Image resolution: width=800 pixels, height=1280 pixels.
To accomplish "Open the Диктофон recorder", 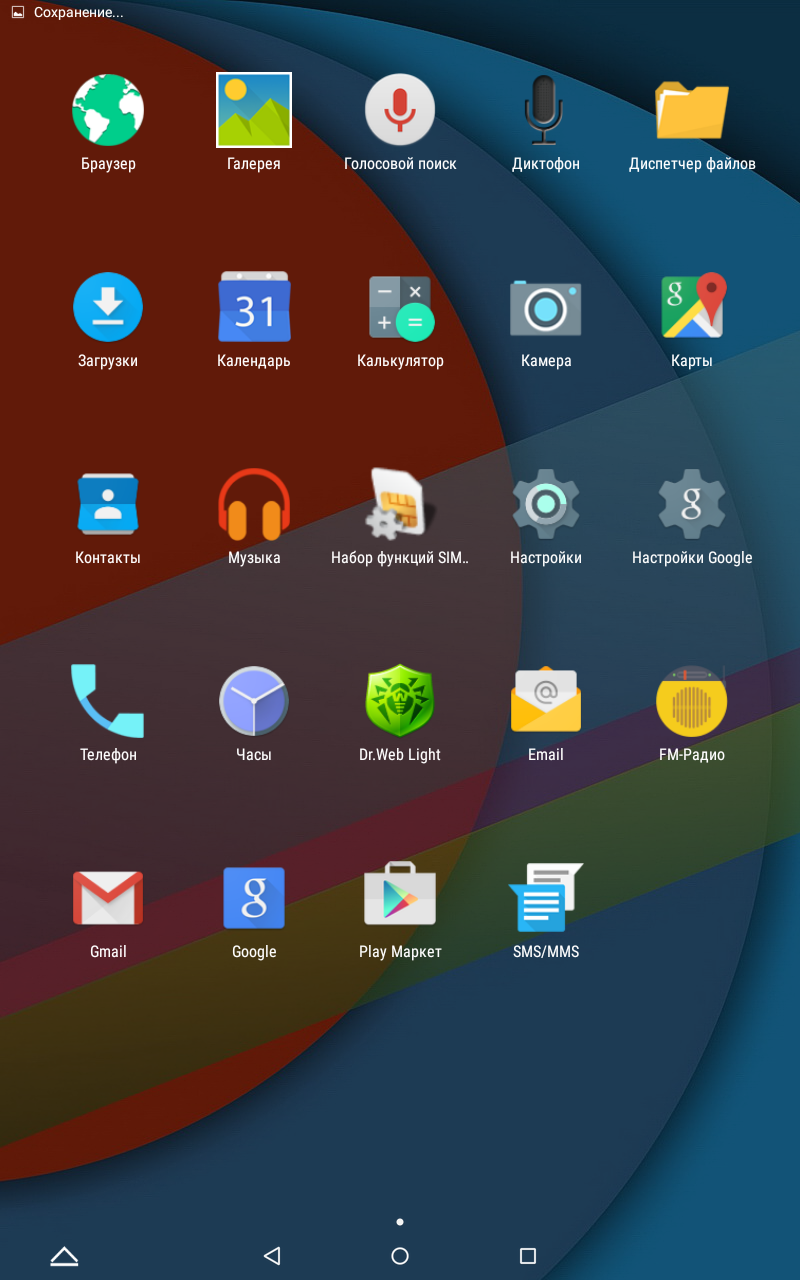I will point(545,111).
